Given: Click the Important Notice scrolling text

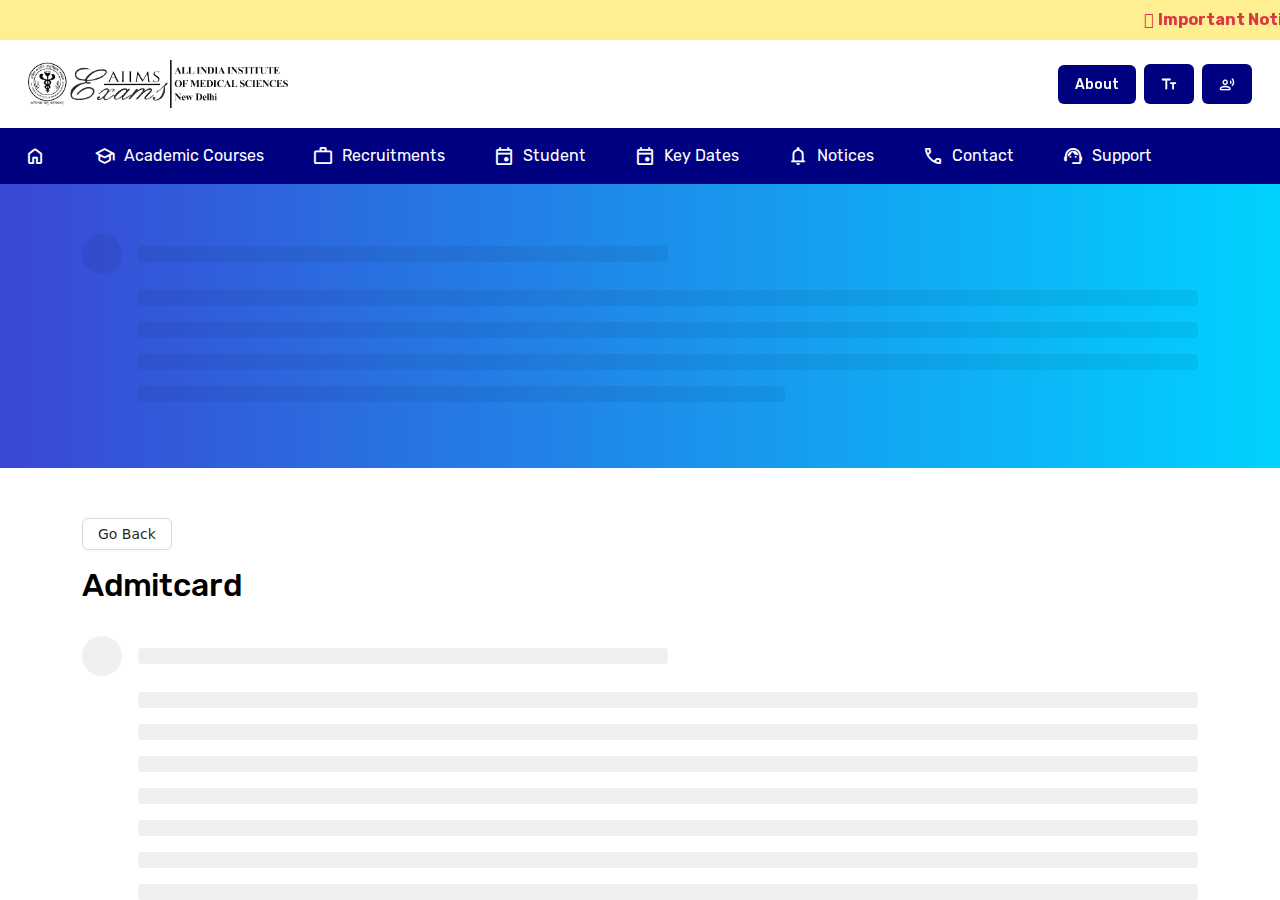Looking at the screenshot, I should pos(1212,20).
